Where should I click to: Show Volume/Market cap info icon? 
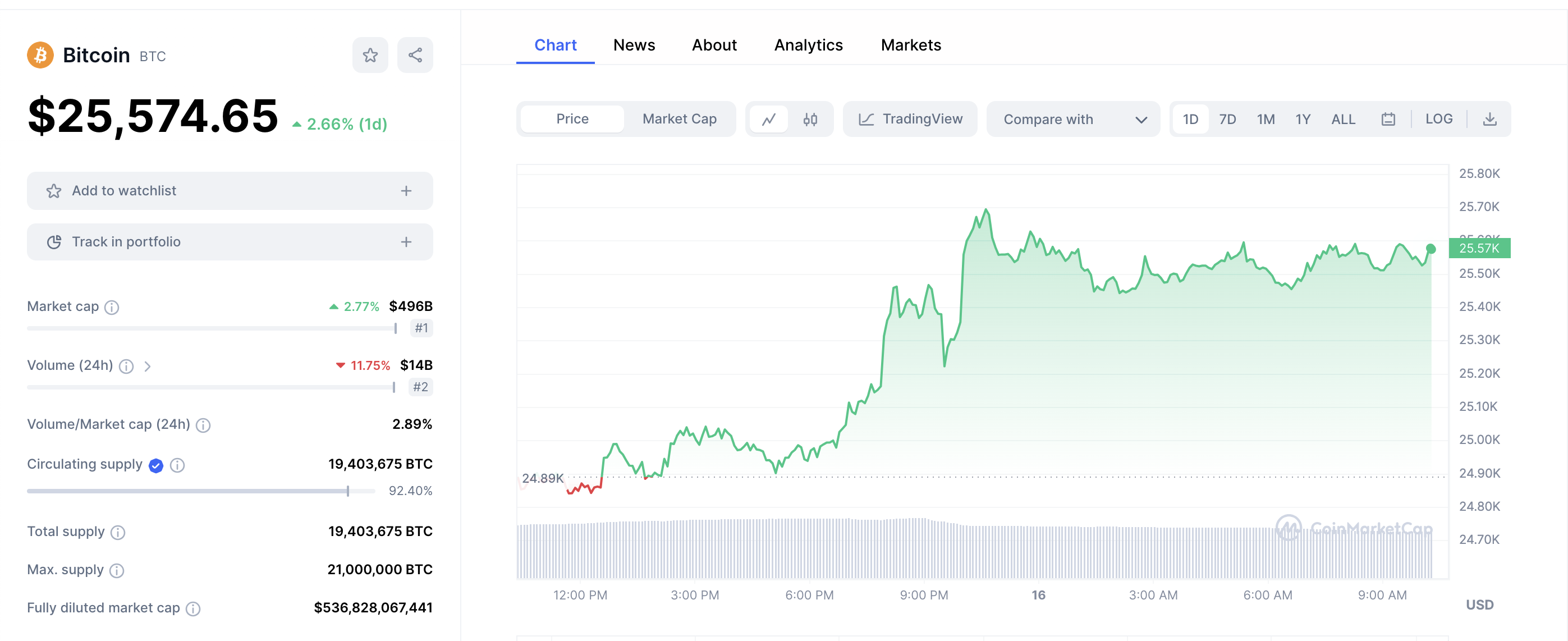(203, 425)
